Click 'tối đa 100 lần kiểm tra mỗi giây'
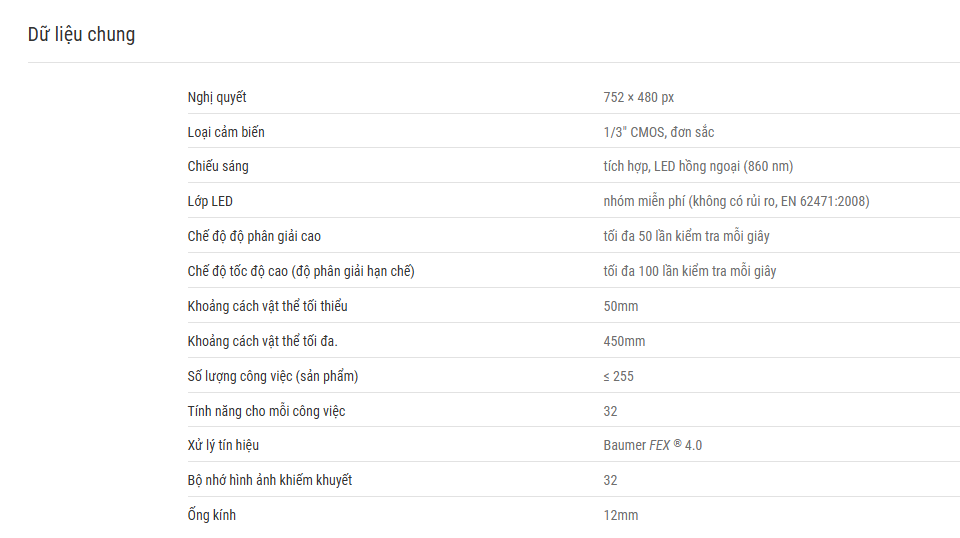Image resolution: width=960 pixels, height=538 pixels. point(689,271)
